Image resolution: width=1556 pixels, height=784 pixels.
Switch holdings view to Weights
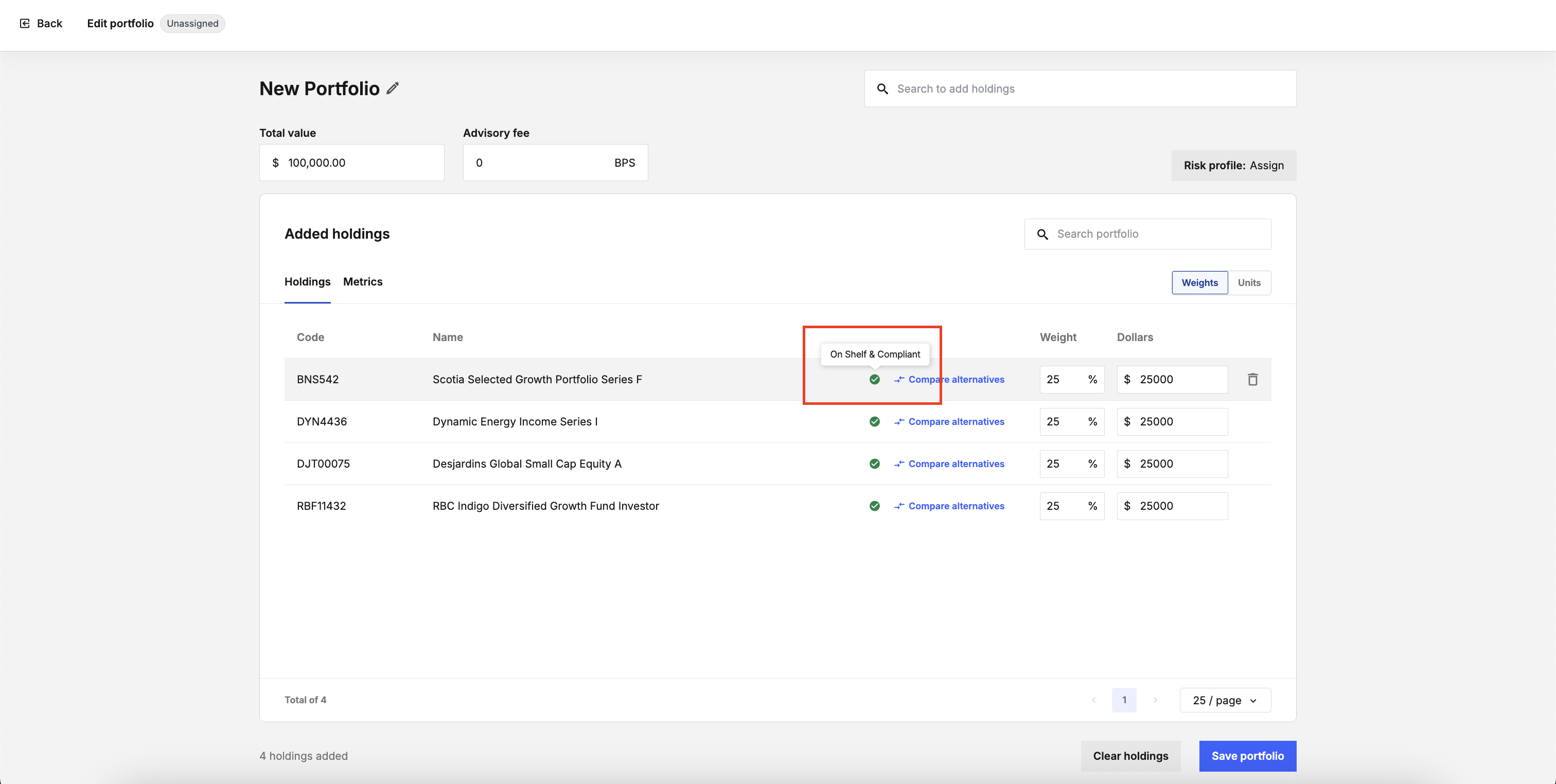(1199, 282)
